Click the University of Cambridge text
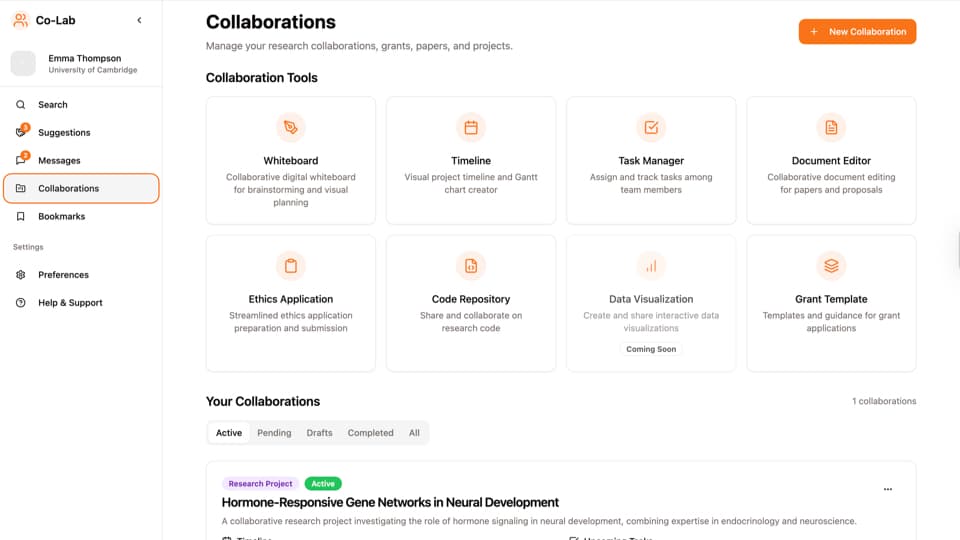 coord(93,70)
